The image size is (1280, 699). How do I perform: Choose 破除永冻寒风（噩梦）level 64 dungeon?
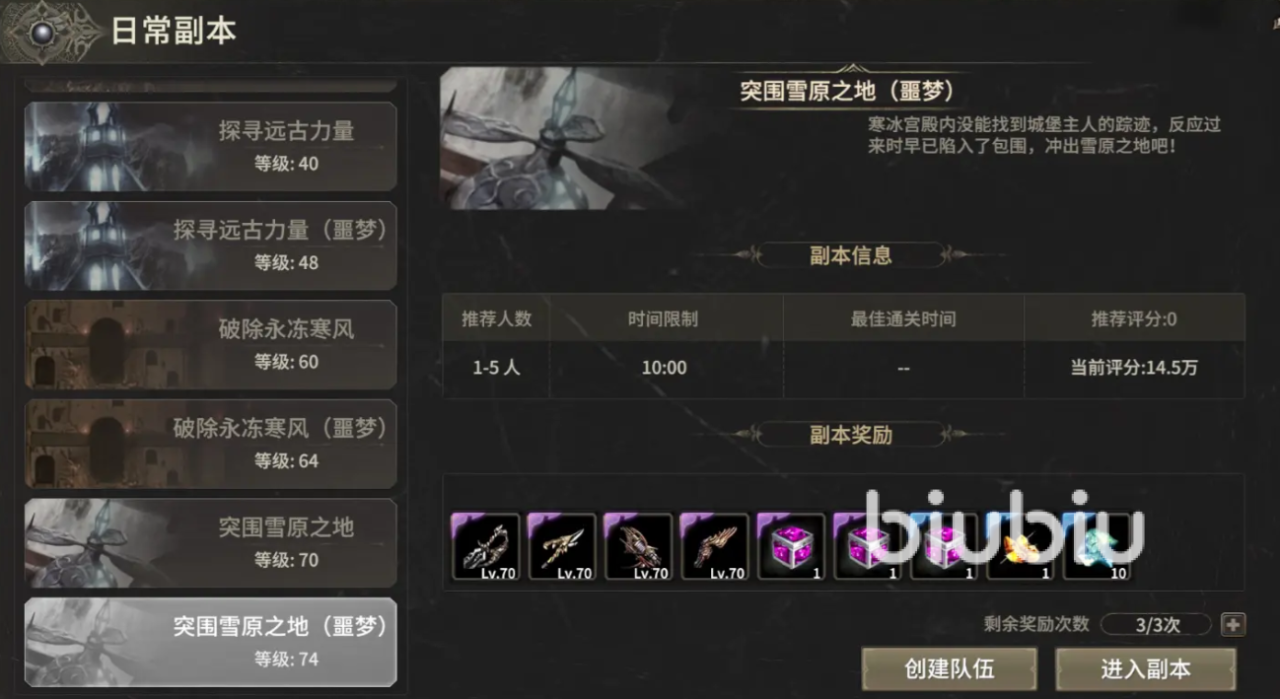point(210,443)
